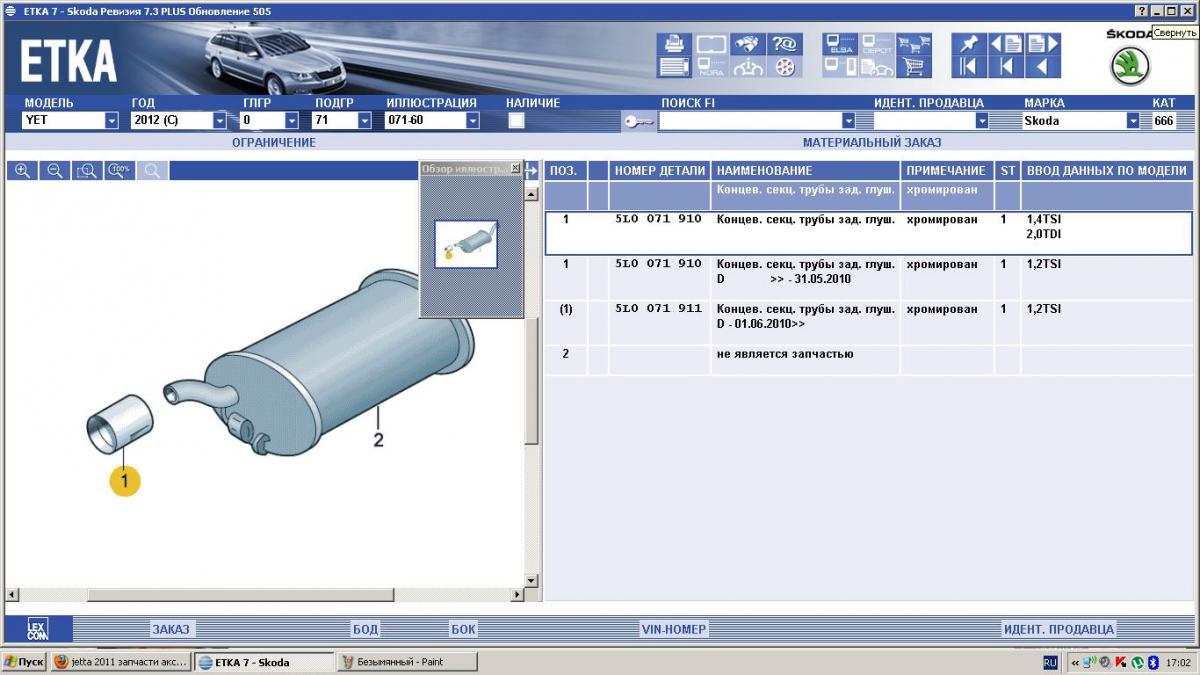
Task: Click ИДЕНТ. ПРОДАВЦА in the bottom bar
Action: 1058,629
